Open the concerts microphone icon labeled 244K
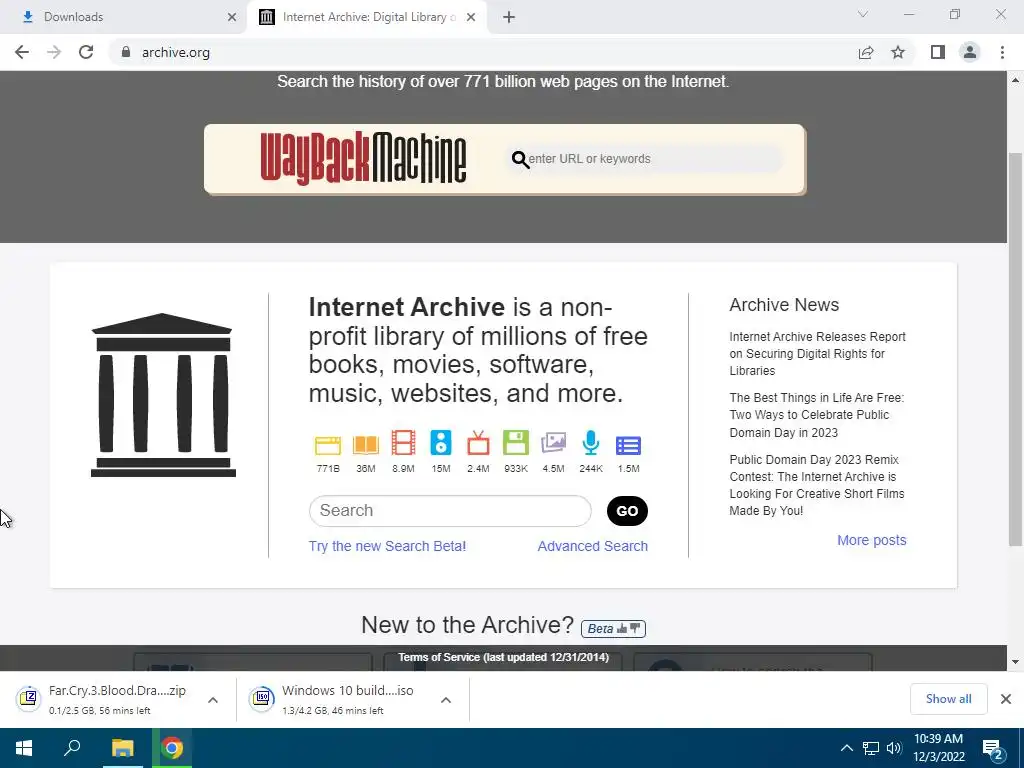Image resolution: width=1024 pixels, height=768 pixels. tap(590, 443)
